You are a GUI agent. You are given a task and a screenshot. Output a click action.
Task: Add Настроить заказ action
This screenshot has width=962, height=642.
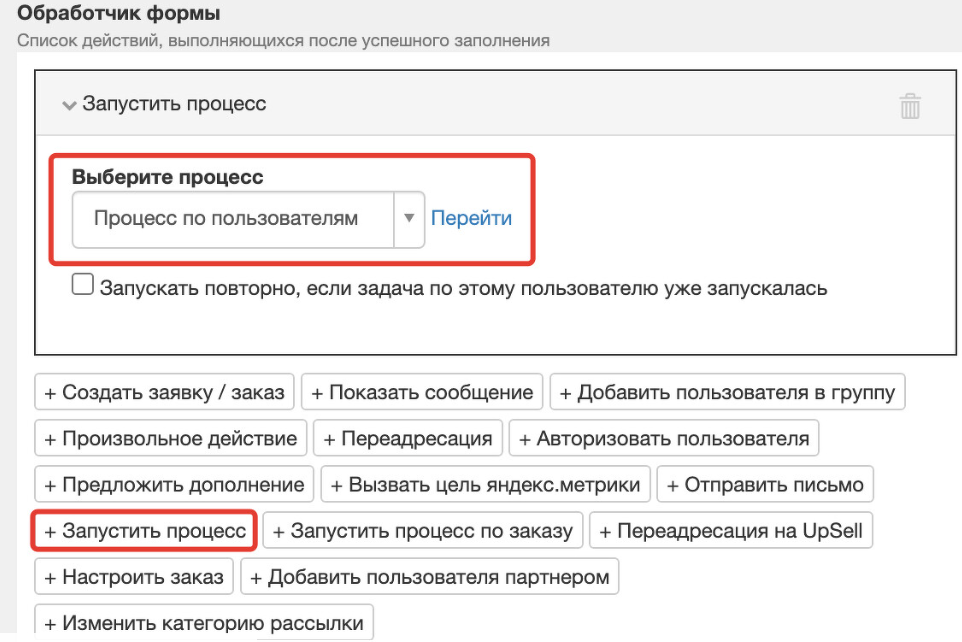click(134, 577)
